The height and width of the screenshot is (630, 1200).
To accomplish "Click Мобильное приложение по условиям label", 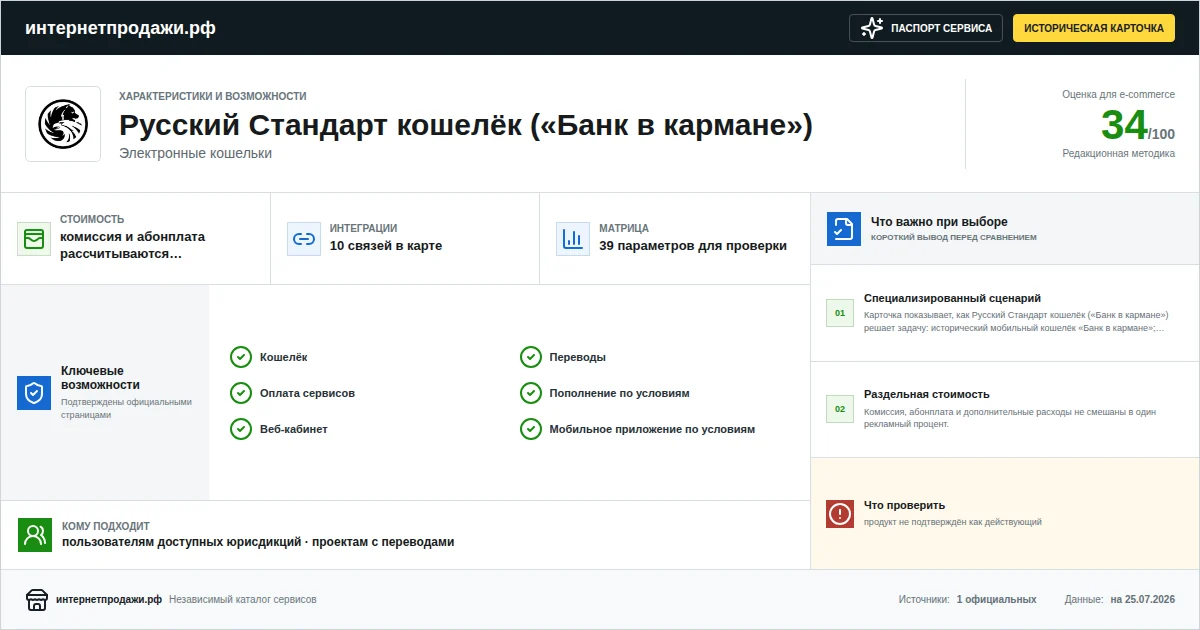I will point(652,429).
